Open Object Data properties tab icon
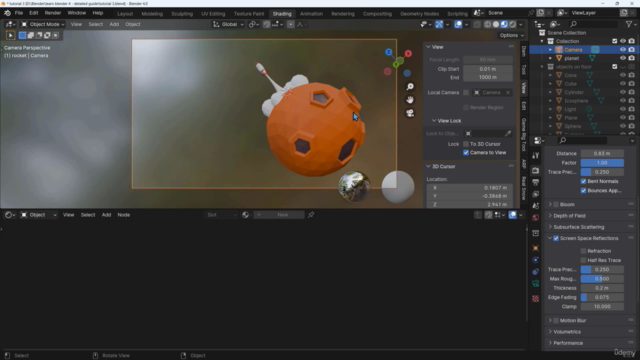This screenshot has height=360, width=640. [536, 283]
